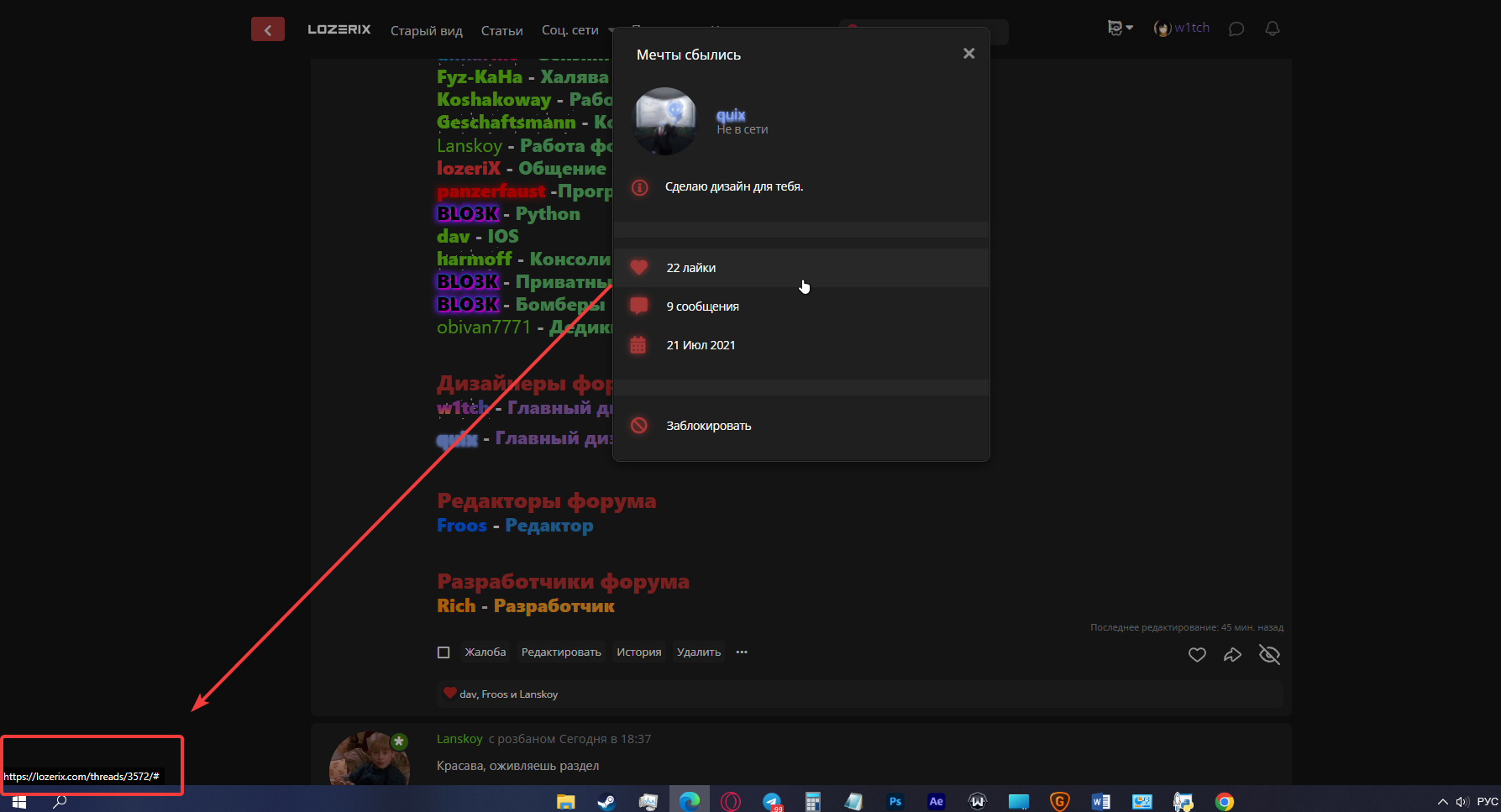Viewport: 1501px width, 812px height.
Task: Open File Explorer from the taskbar
Action: [565, 801]
